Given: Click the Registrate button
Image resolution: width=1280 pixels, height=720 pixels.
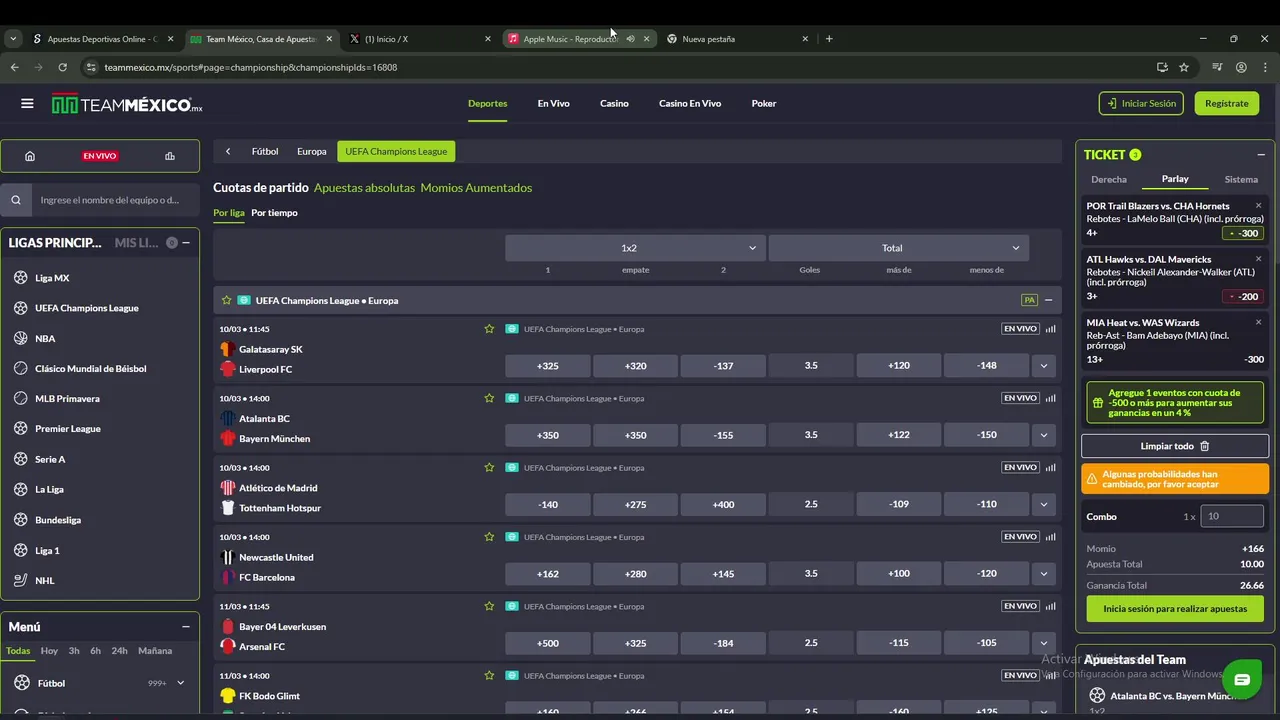Looking at the screenshot, I should [x=1226, y=103].
